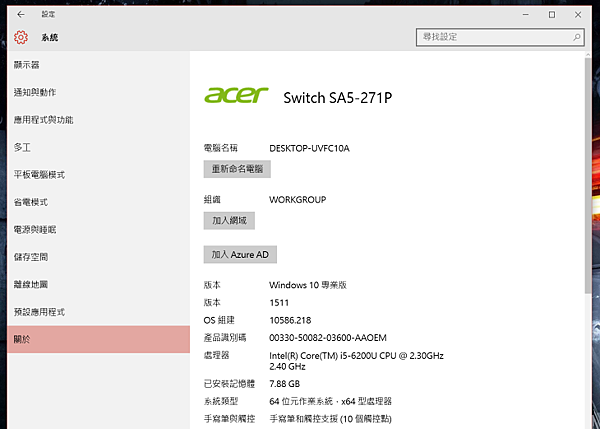Click the Switch SA5-271P model name
This screenshot has height=429, width=600.
click(338, 98)
